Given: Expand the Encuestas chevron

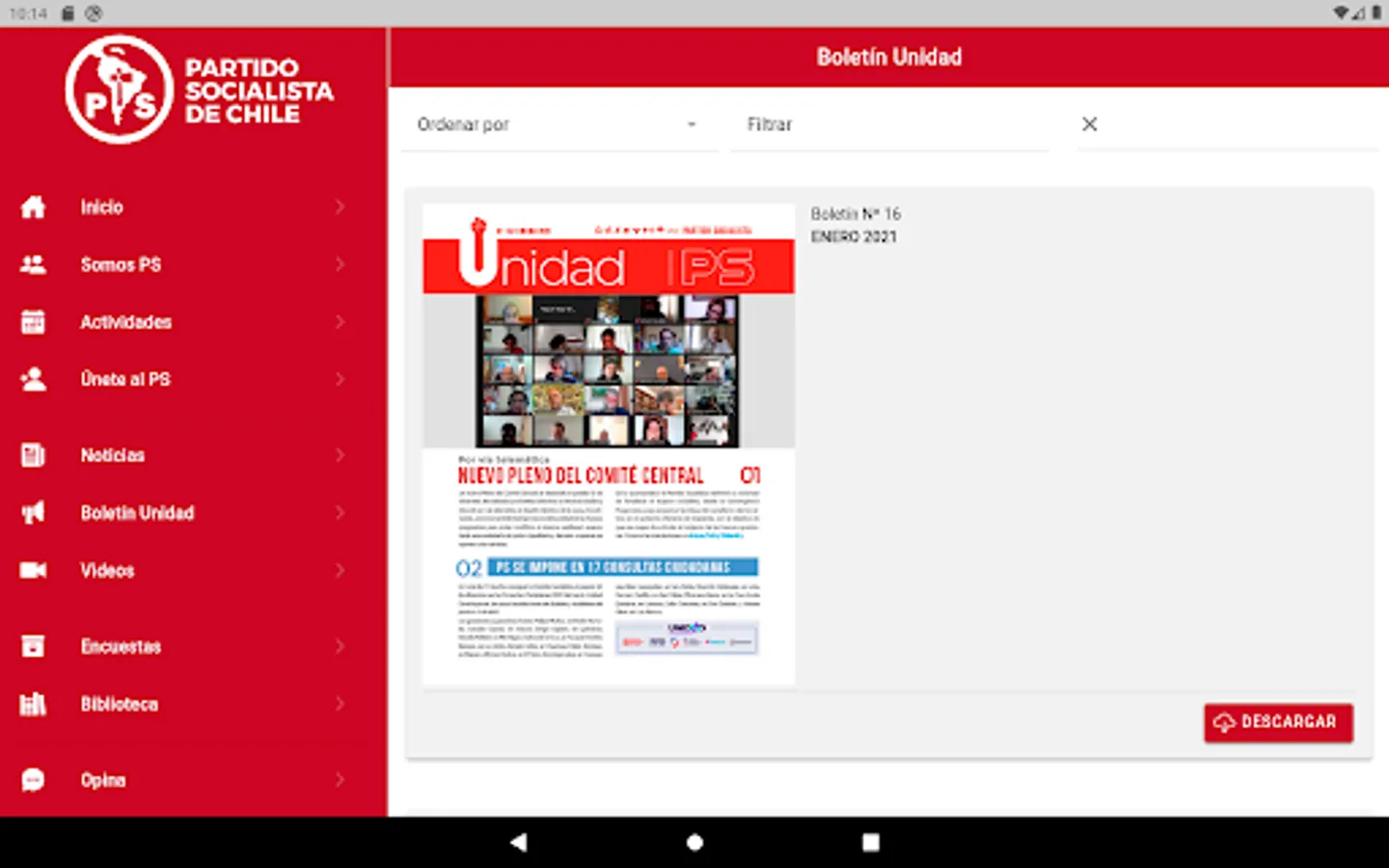Looking at the screenshot, I should coord(340,646).
